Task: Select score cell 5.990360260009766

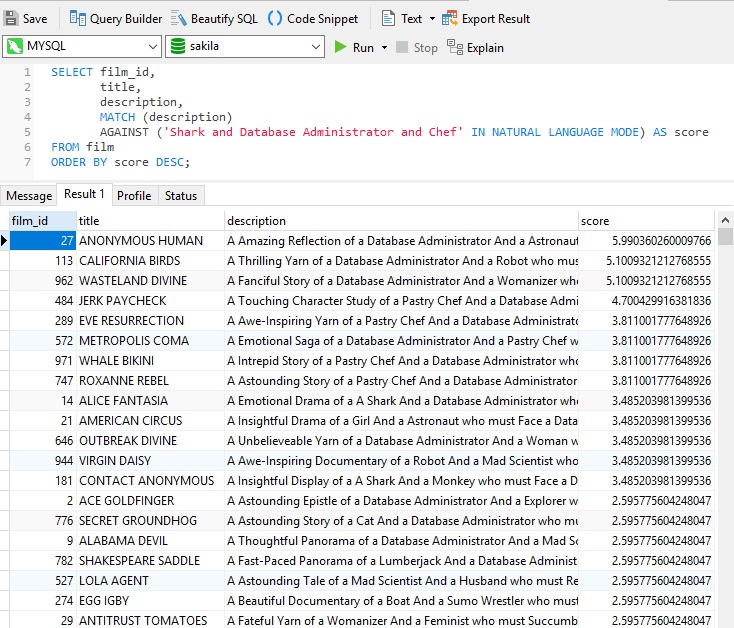Action: (x=646, y=241)
